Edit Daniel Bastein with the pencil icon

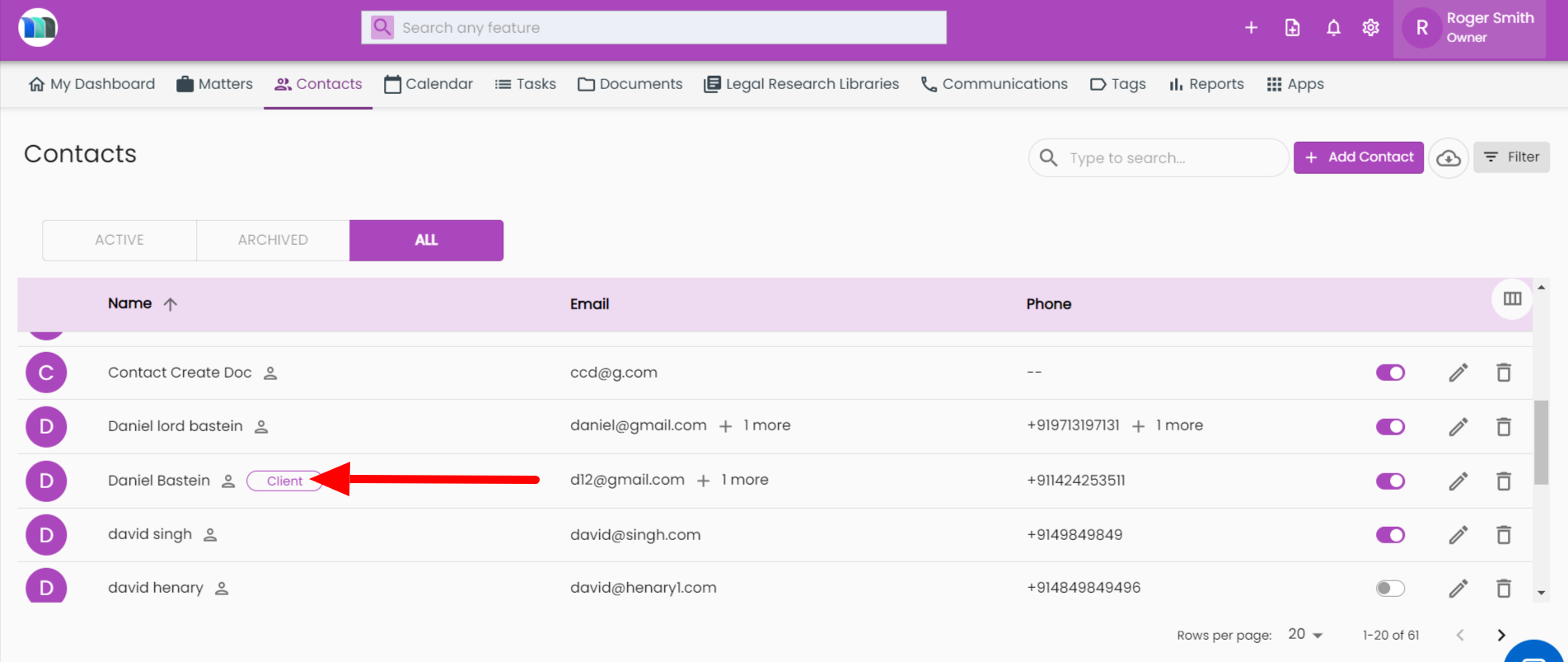coord(1458,481)
